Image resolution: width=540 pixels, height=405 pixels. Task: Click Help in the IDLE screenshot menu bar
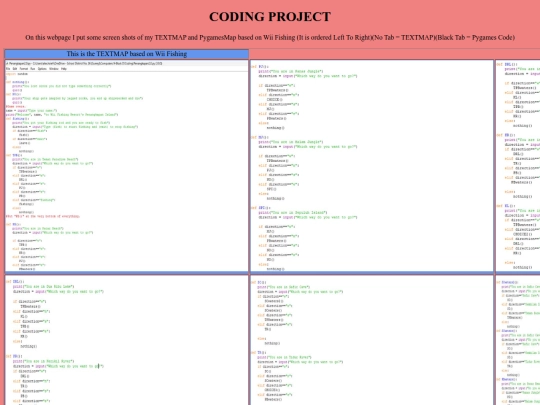tap(64, 69)
